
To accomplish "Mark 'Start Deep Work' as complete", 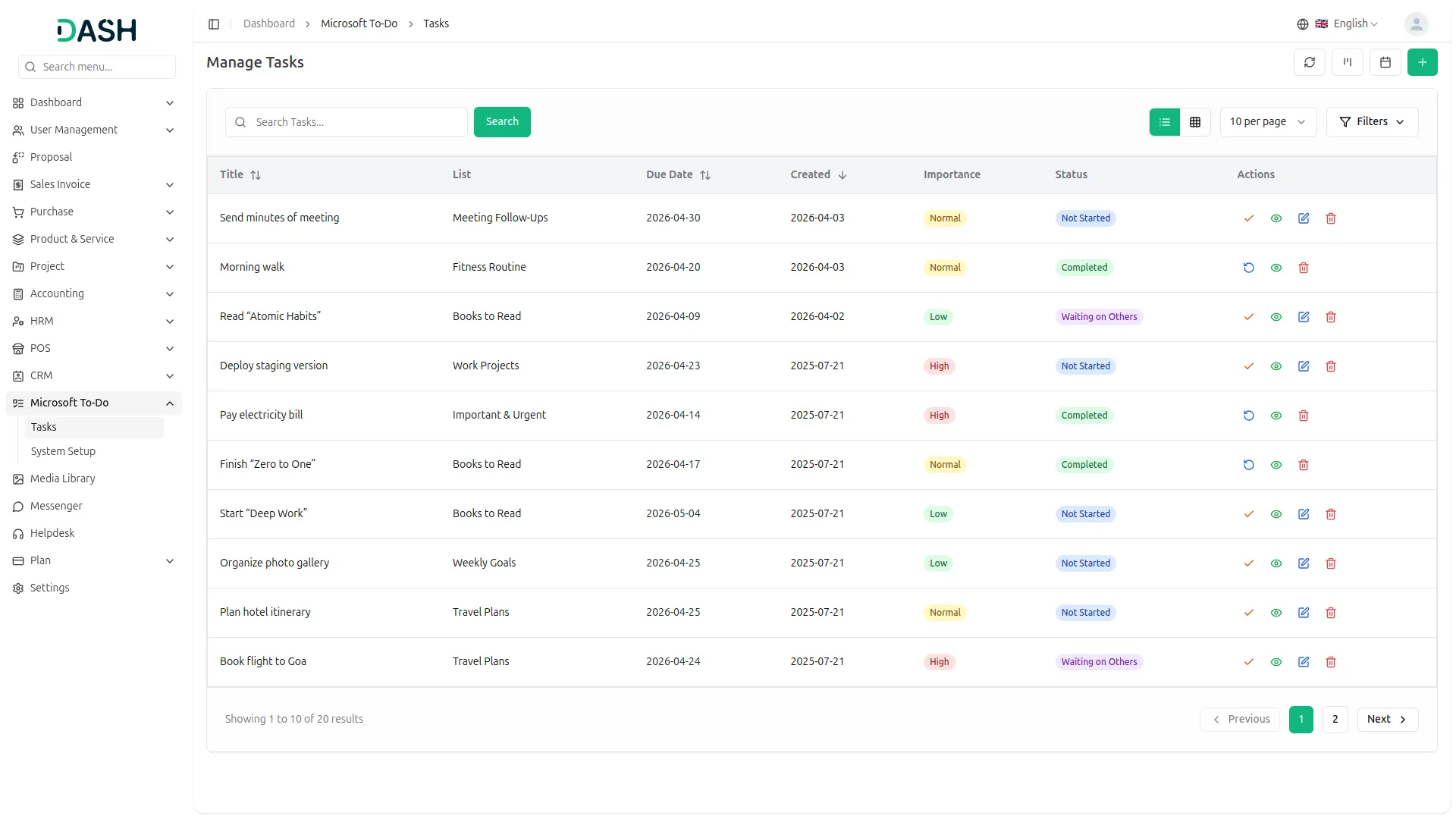I will pyautogui.click(x=1248, y=514).
